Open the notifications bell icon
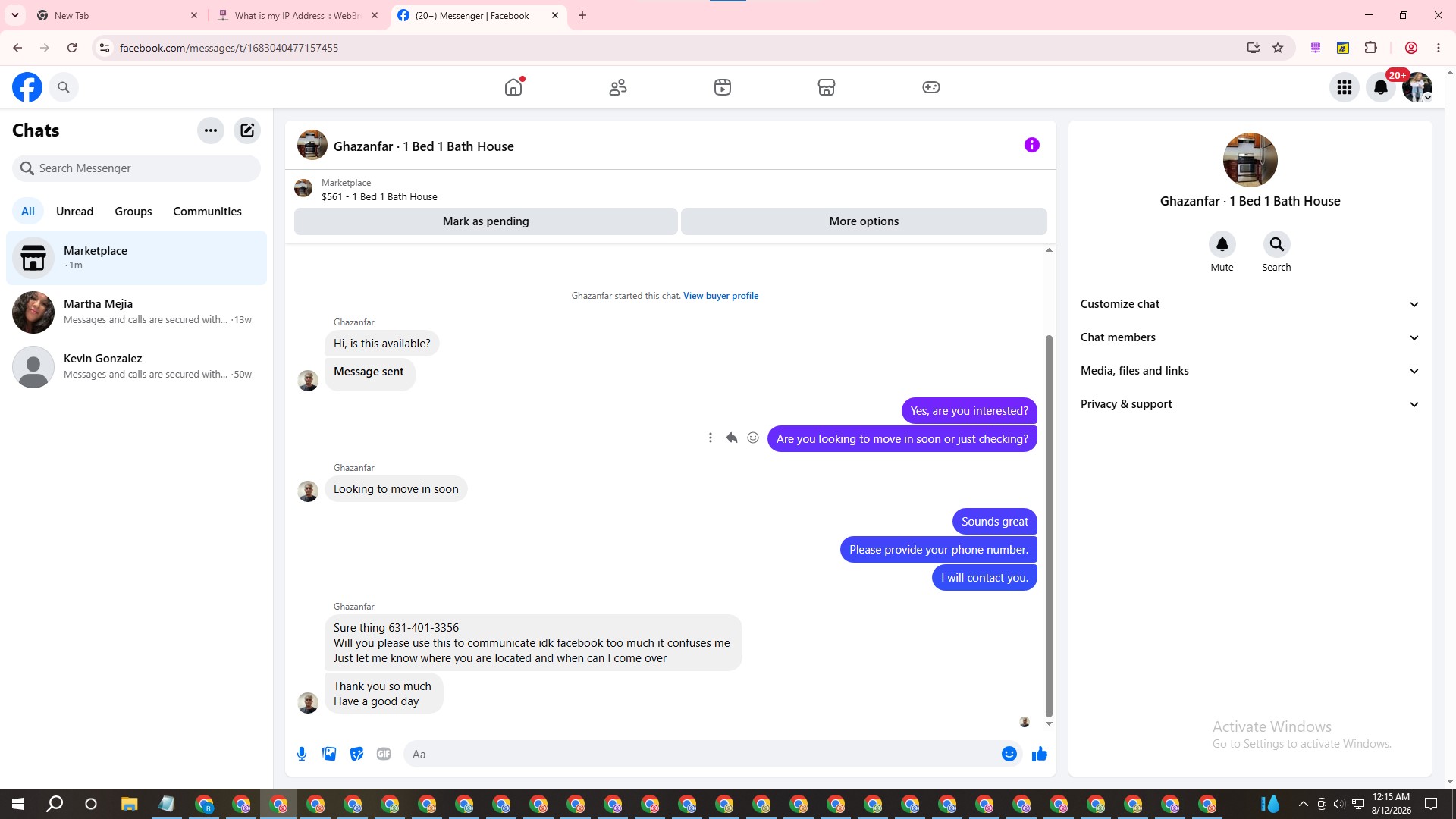 1381,87
